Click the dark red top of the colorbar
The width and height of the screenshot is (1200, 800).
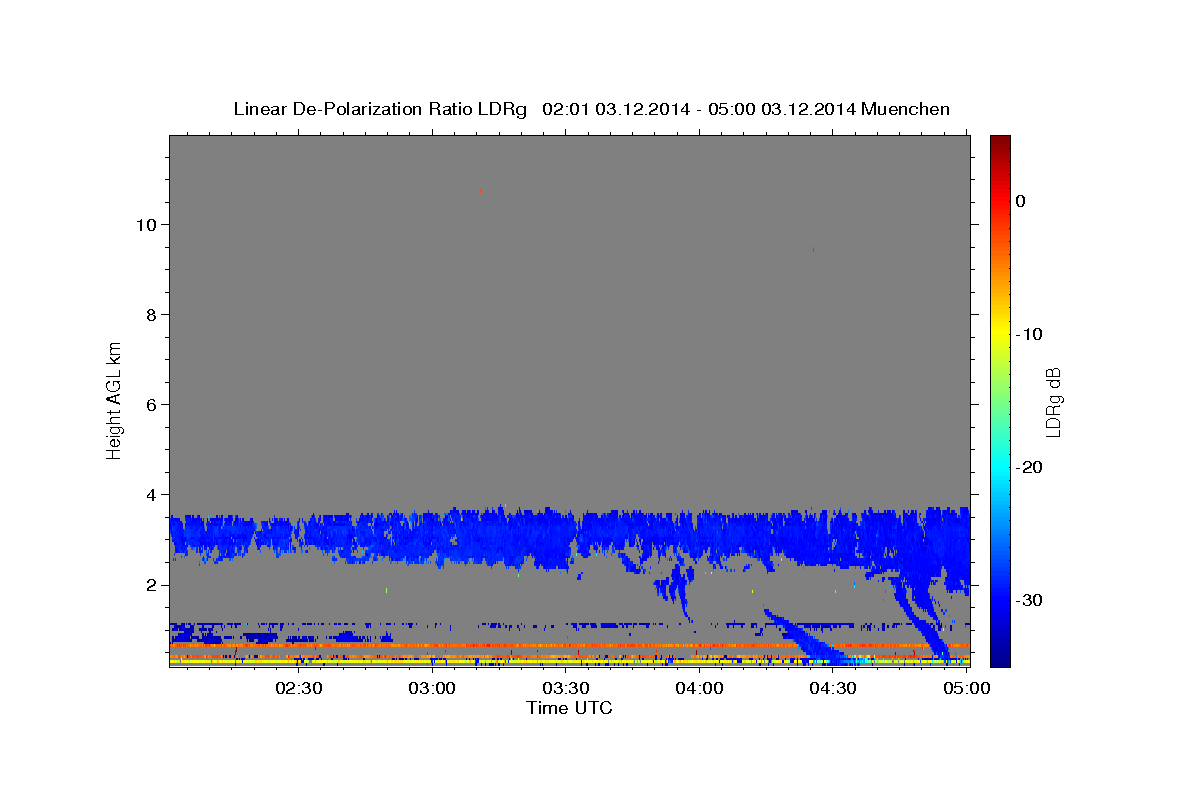pyautogui.click(x=1000, y=142)
